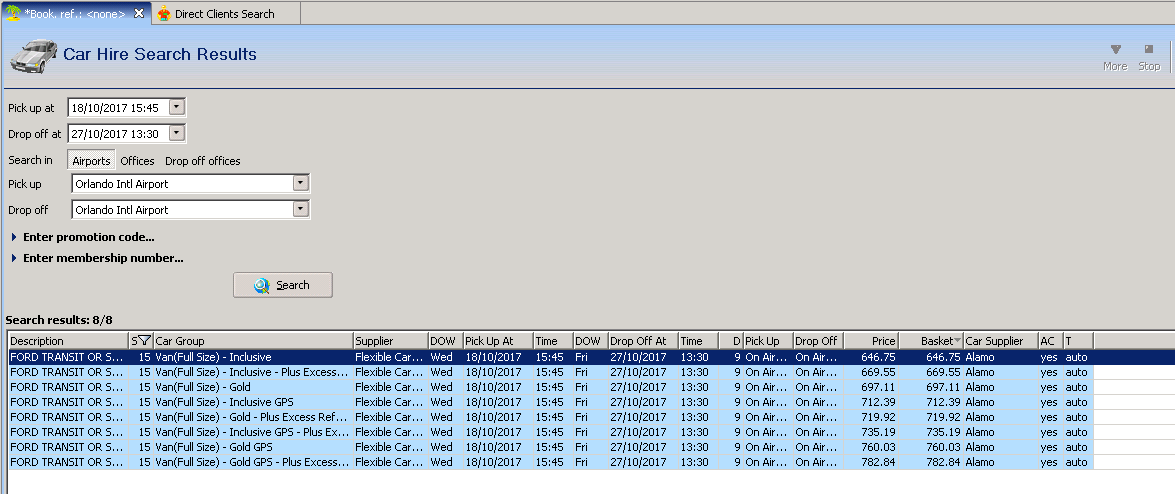The width and height of the screenshot is (1175, 494).
Task: Sort by Car Group column header
Action: point(253,341)
